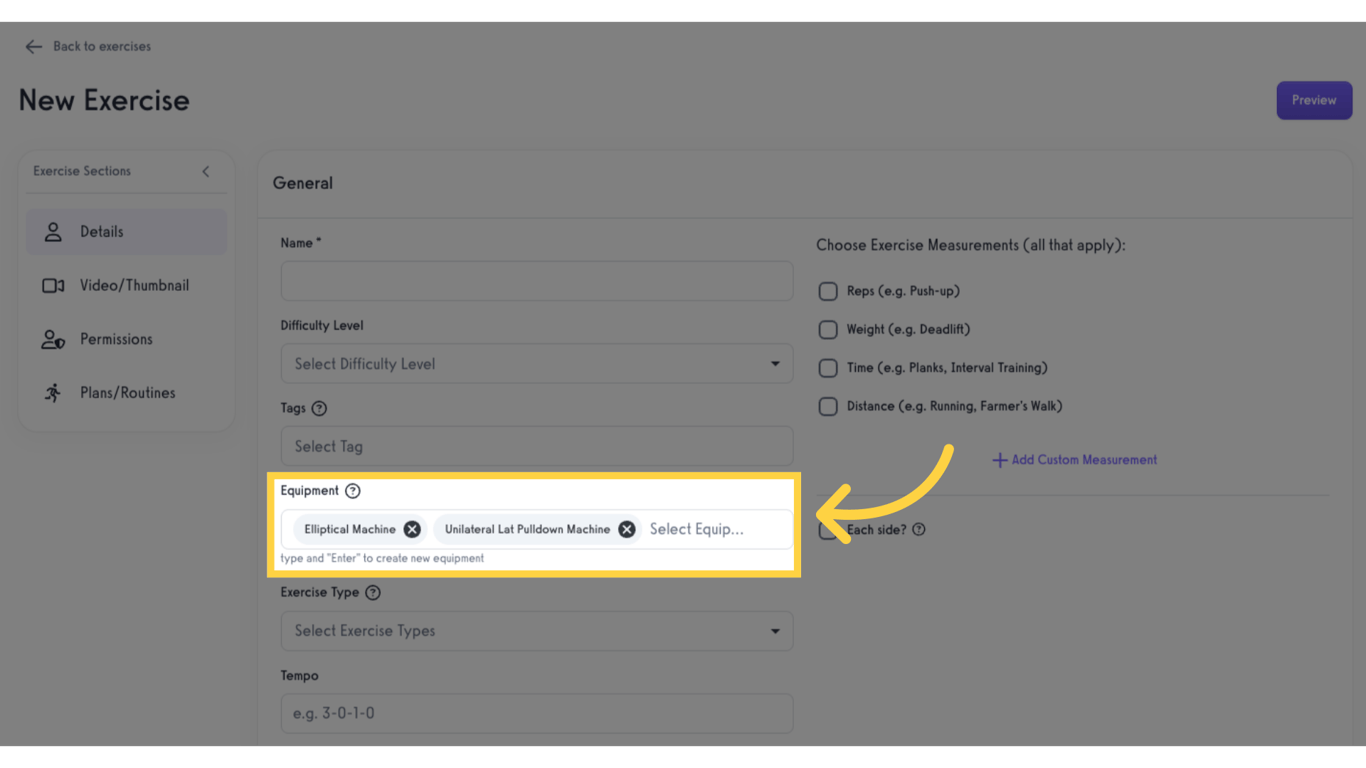This screenshot has height=768, width=1366.
Task: Click the Video/Thumbnail camera icon
Action: pyautogui.click(x=53, y=285)
